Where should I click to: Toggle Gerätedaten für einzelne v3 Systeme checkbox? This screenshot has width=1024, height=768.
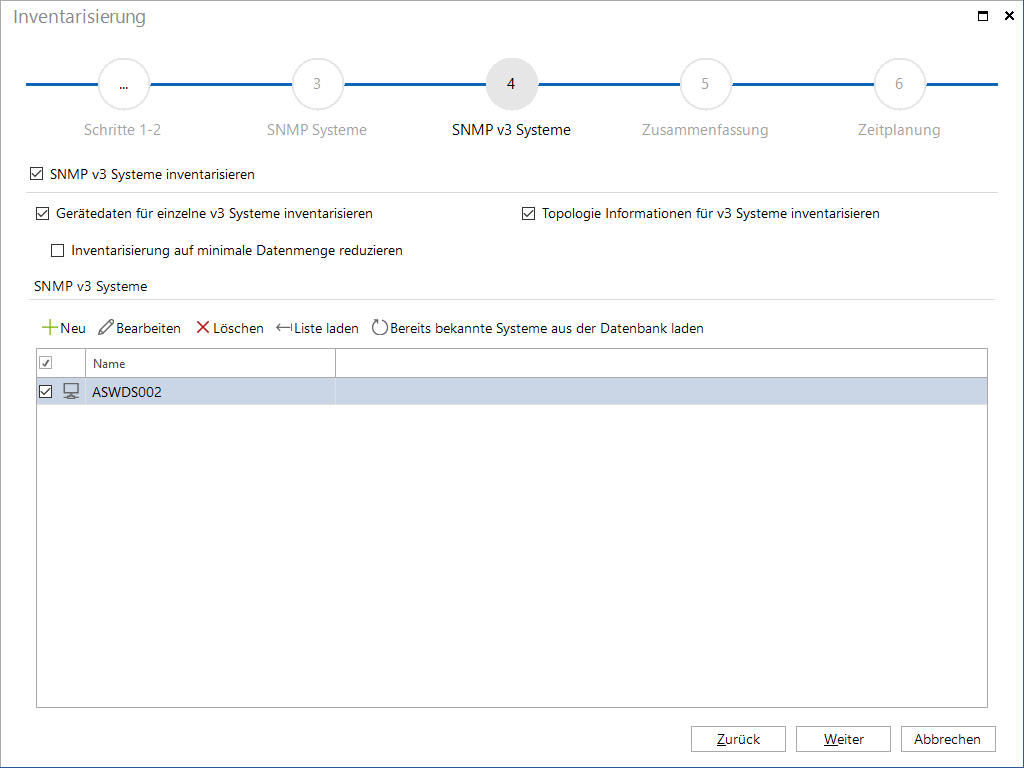42,214
